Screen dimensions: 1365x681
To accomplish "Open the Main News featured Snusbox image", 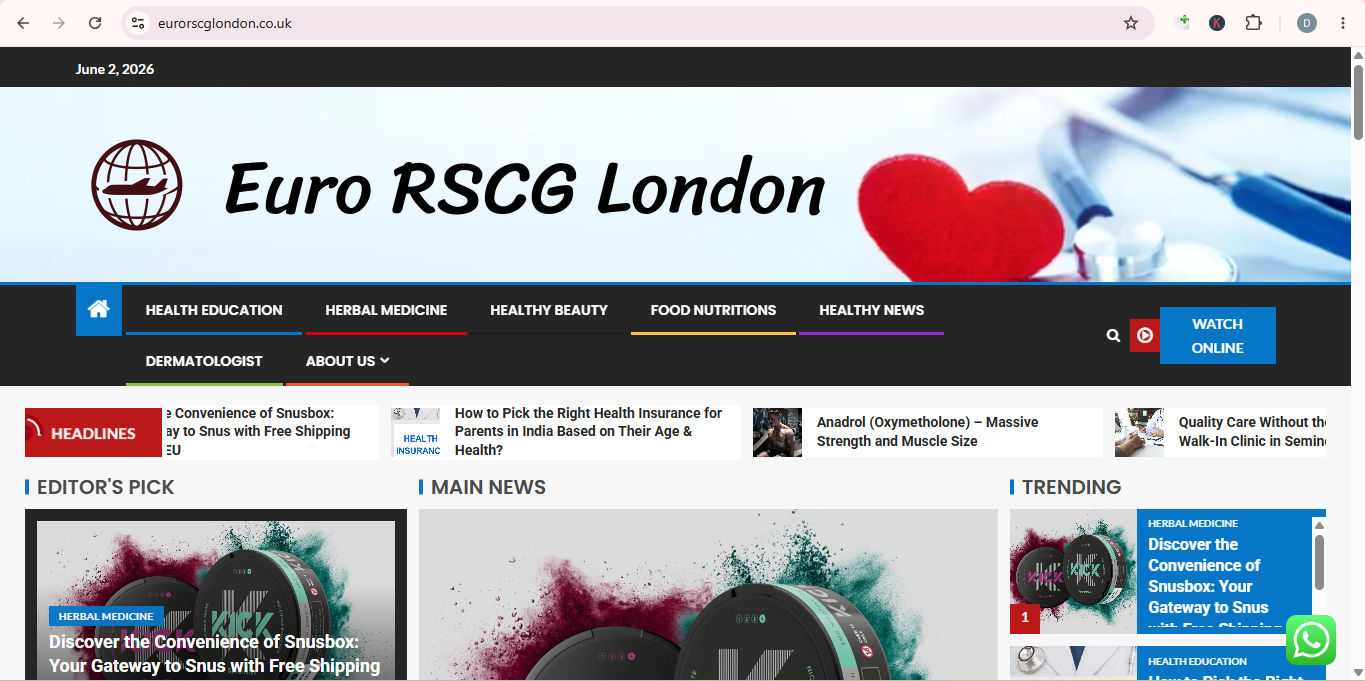I will [708, 595].
